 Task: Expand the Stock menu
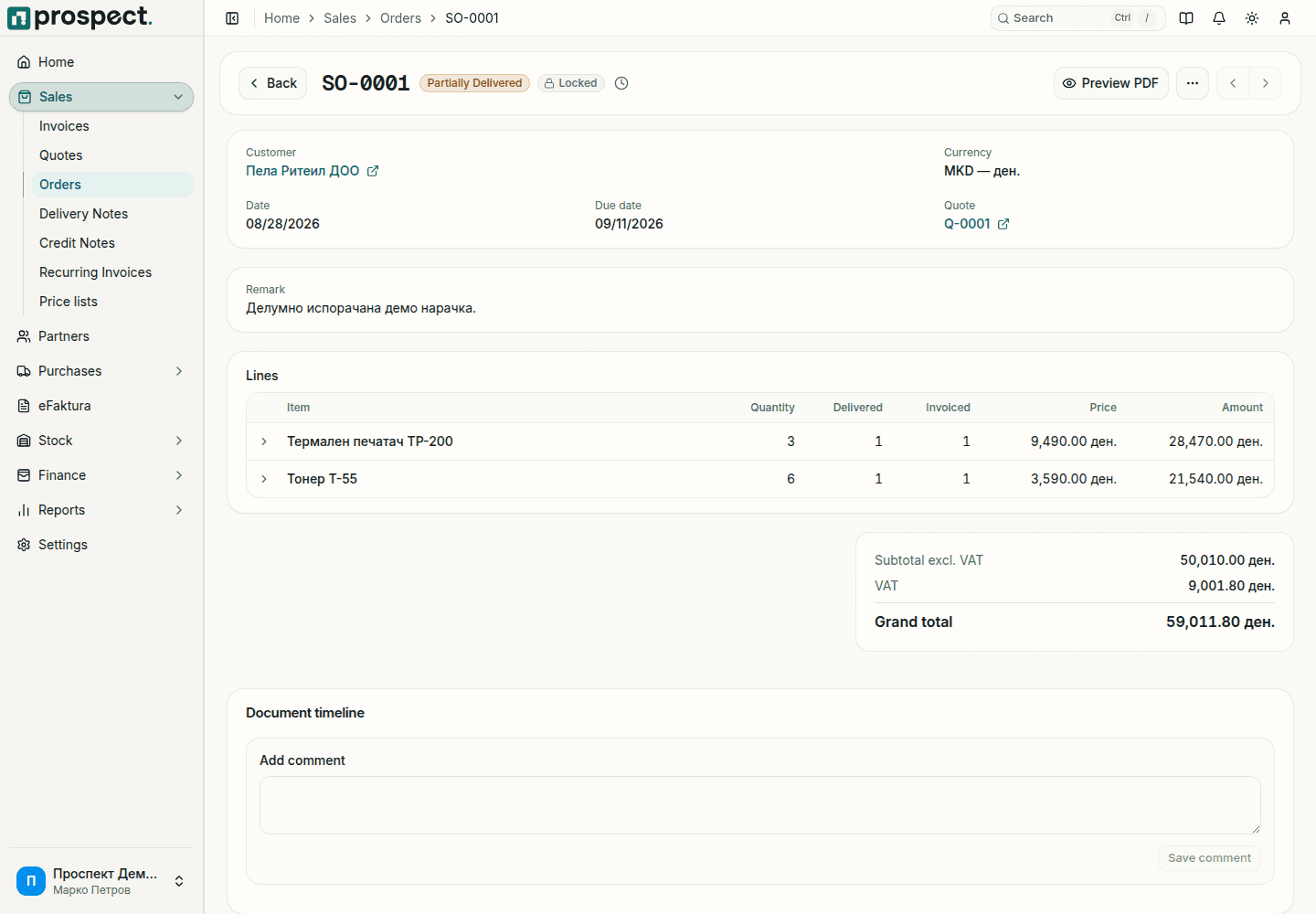[x=101, y=441]
